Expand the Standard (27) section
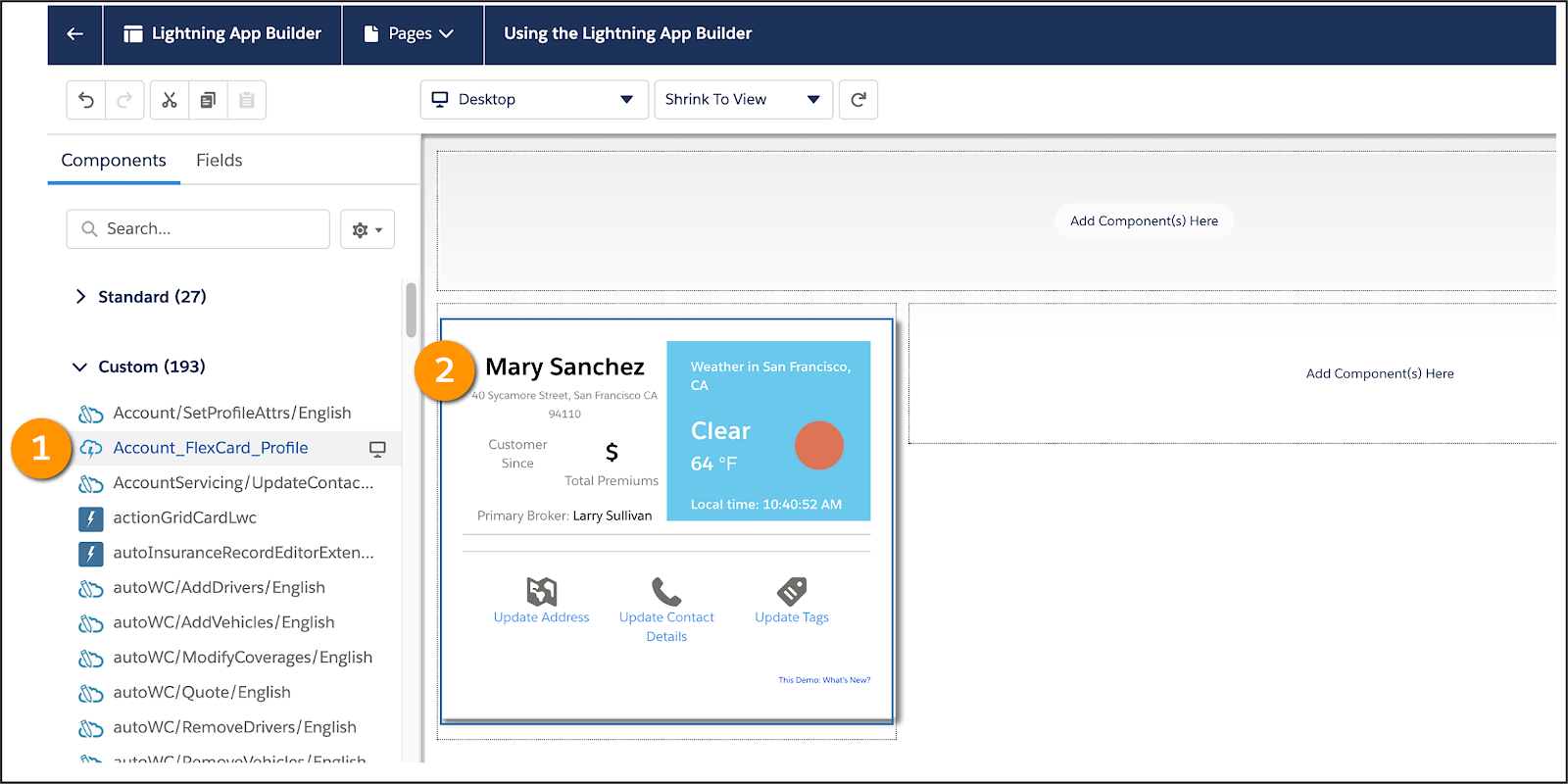This screenshot has height=784, width=1568. pos(141,296)
